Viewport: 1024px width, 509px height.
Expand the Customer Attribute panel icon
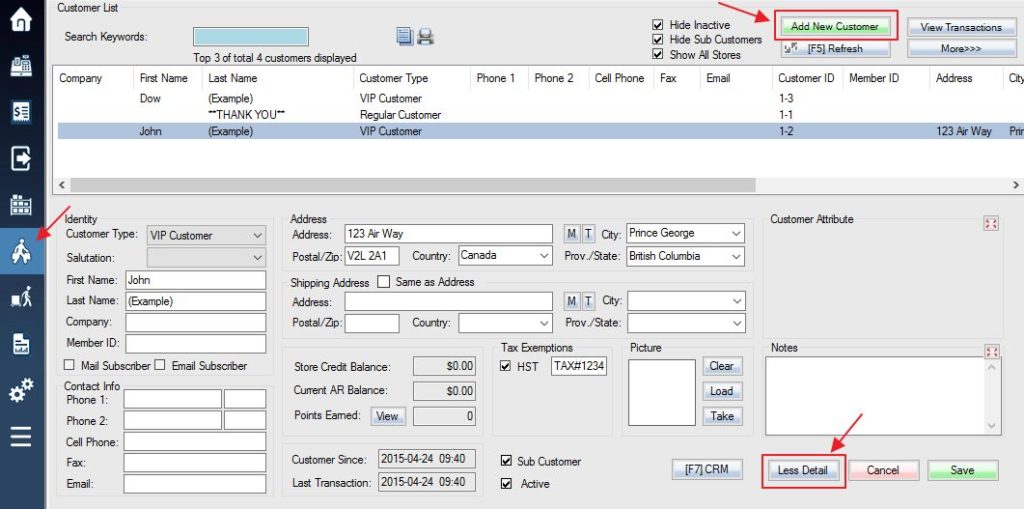tap(991, 223)
